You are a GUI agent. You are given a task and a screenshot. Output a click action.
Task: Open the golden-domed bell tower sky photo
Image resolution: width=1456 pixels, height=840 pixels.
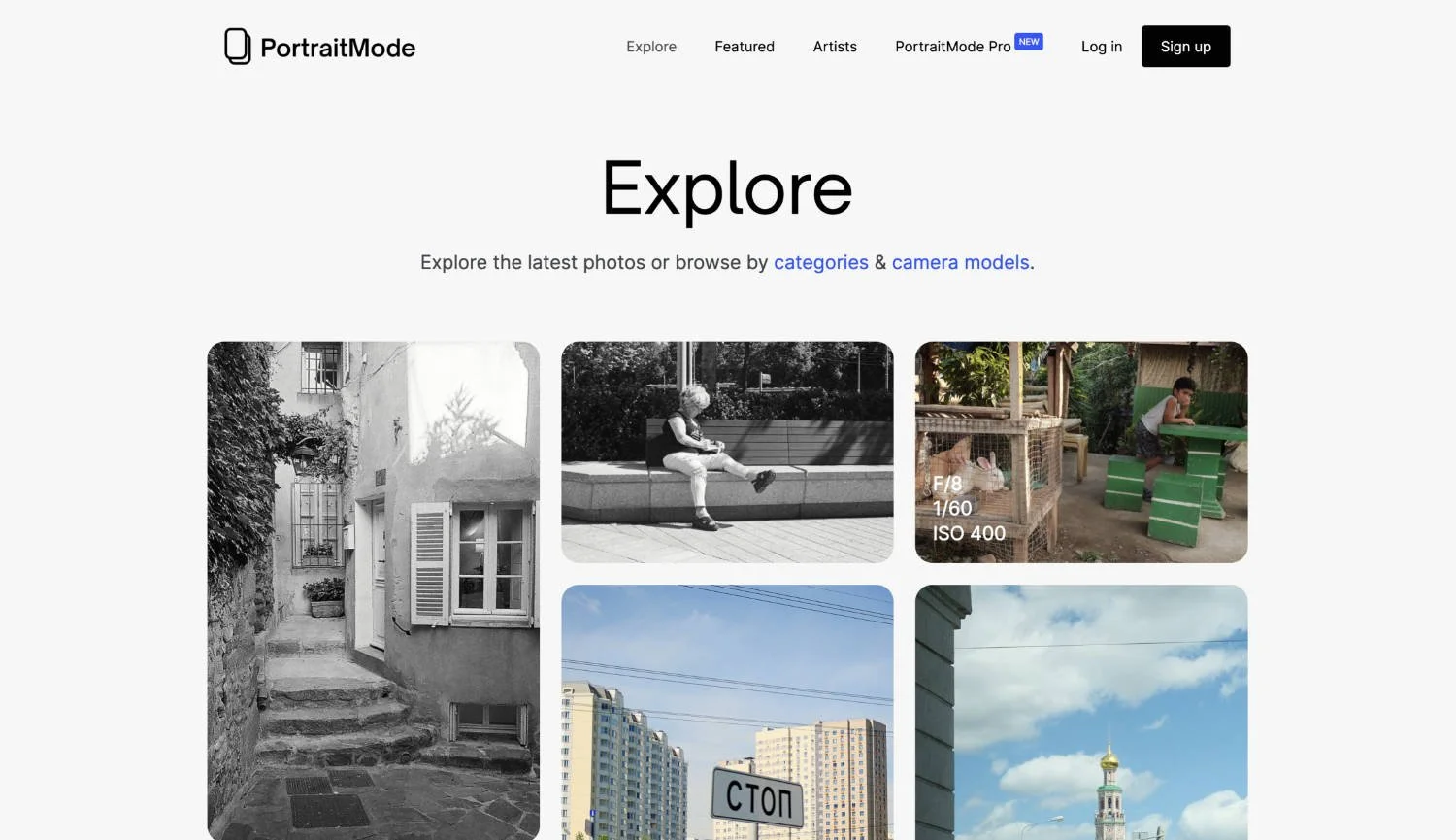click(x=1081, y=712)
